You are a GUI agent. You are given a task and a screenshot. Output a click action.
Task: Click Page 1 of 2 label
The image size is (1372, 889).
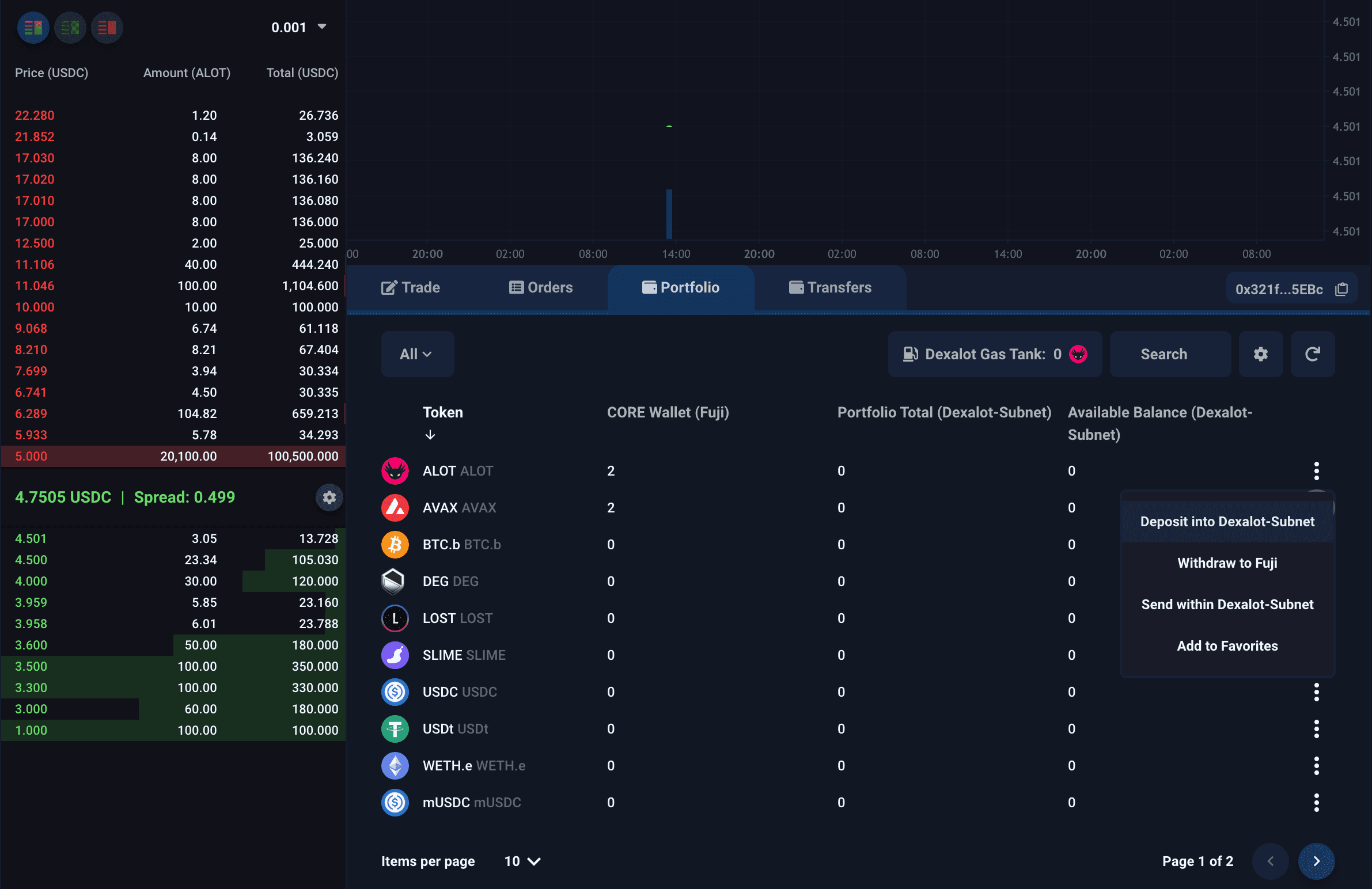pyautogui.click(x=1197, y=861)
